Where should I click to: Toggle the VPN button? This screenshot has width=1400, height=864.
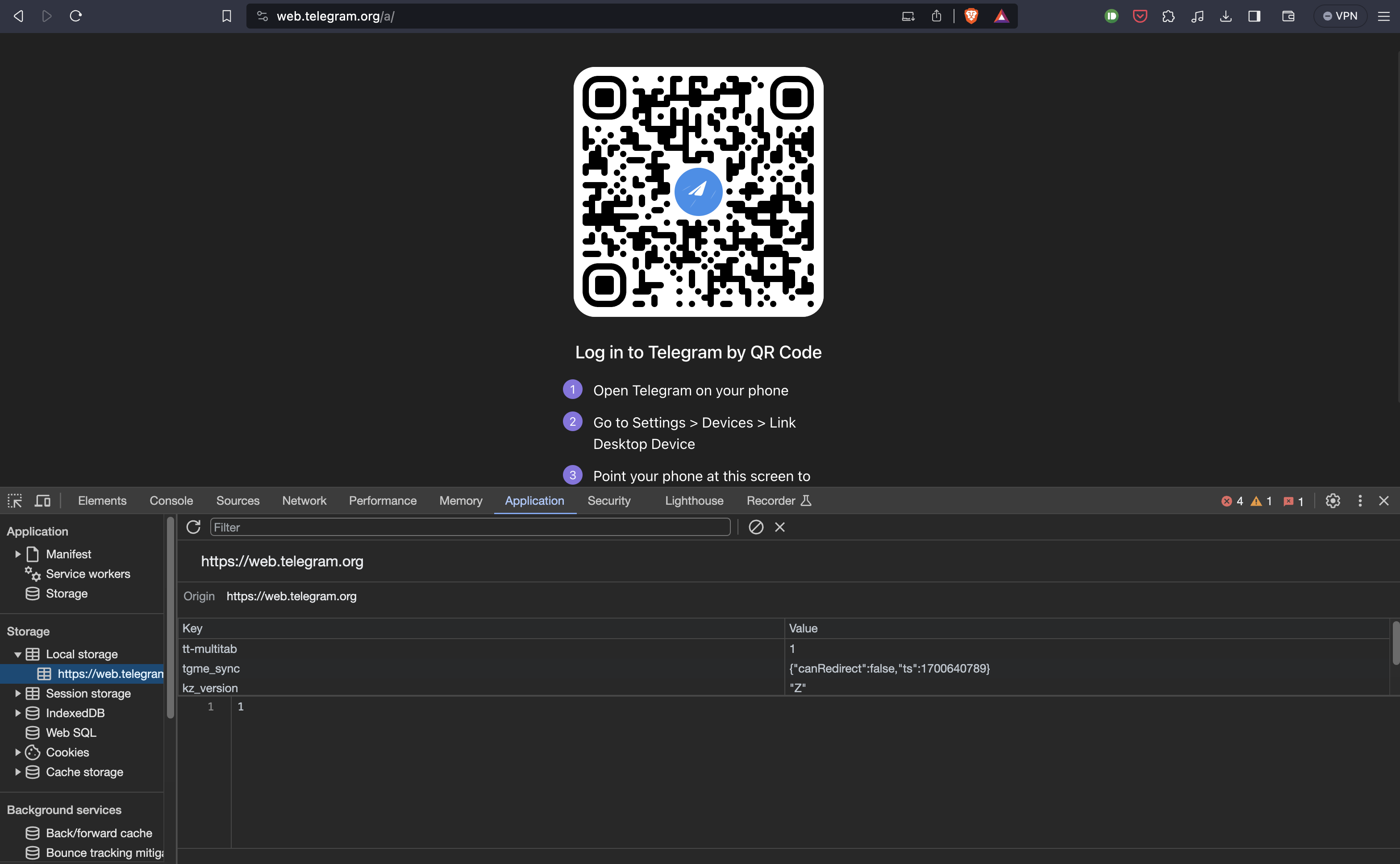click(1340, 16)
